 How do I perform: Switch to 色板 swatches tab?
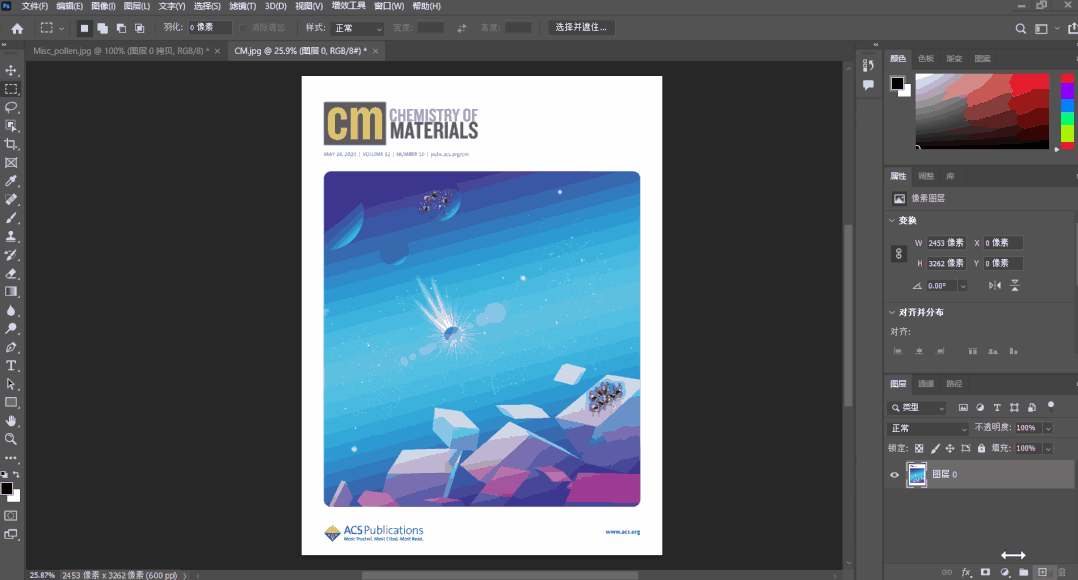click(926, 58)
